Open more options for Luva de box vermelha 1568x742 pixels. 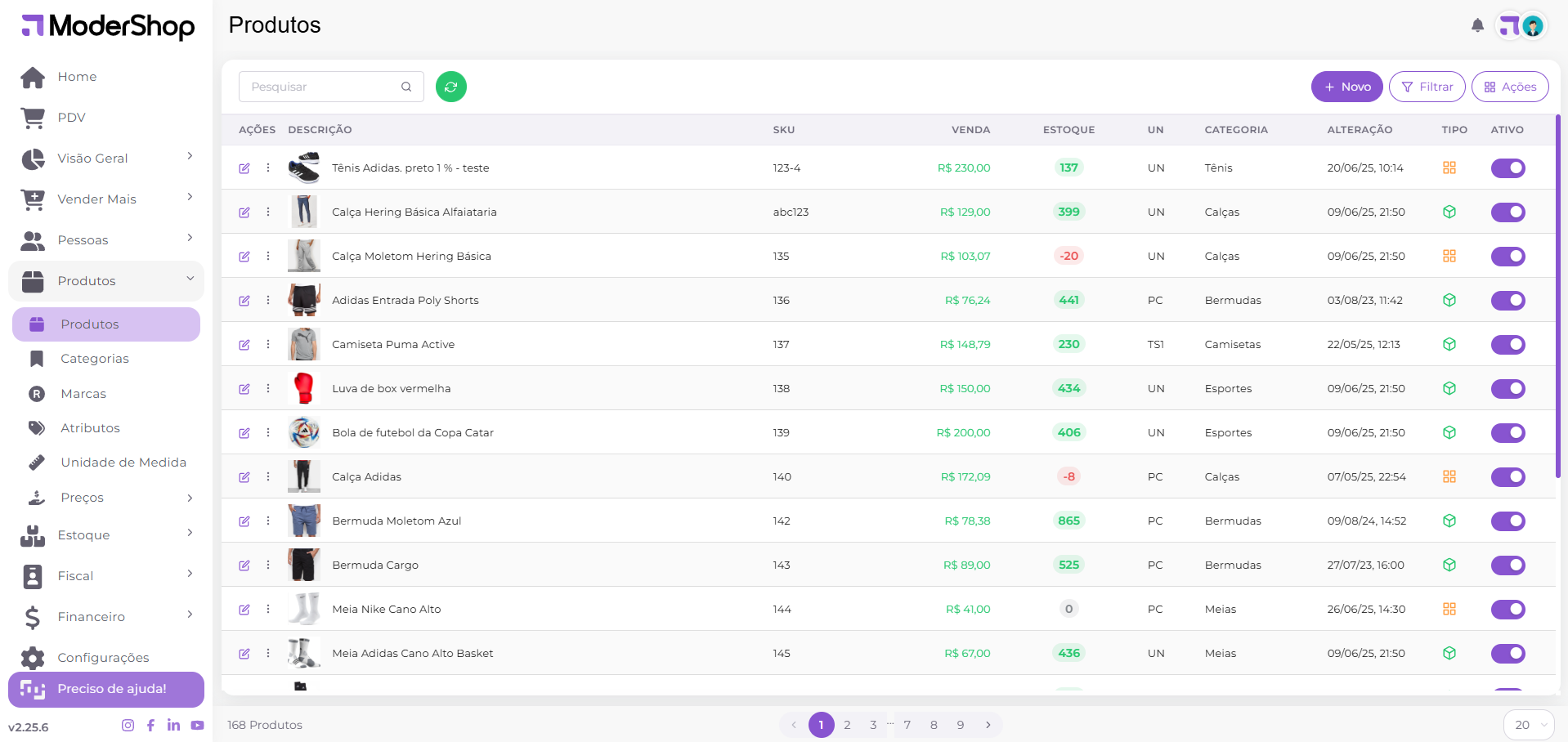pos(268,388)
